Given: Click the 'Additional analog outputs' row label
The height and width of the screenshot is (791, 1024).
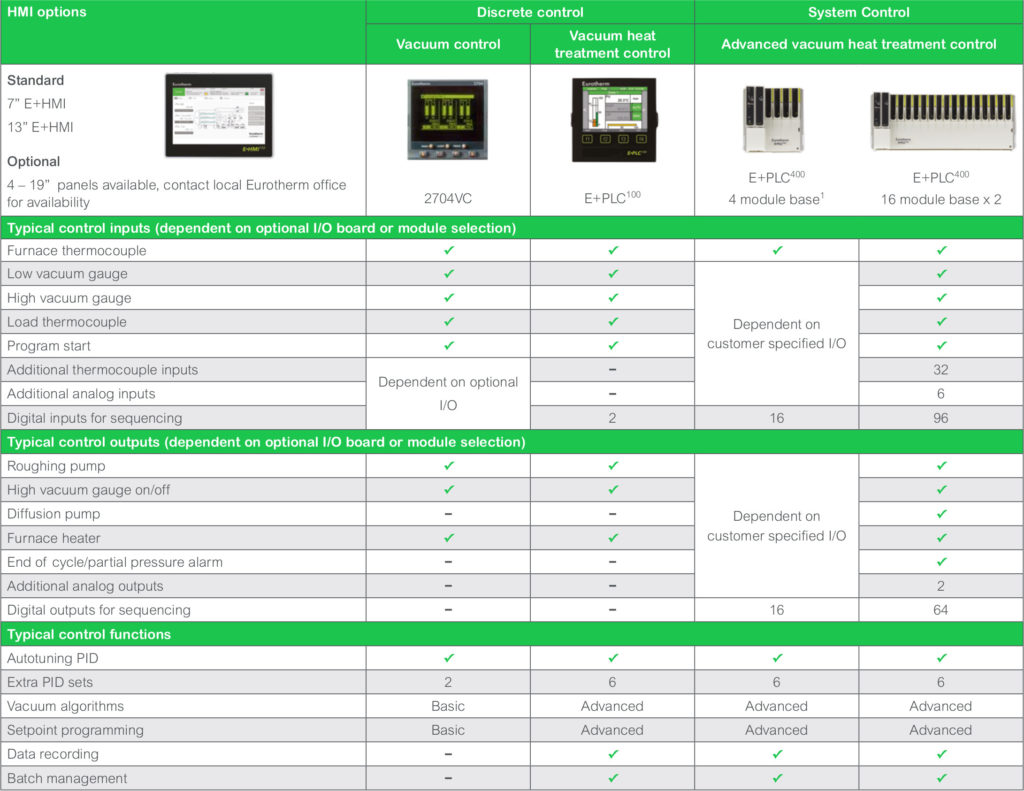Looking at the screenshot, I should pos(85,586).
